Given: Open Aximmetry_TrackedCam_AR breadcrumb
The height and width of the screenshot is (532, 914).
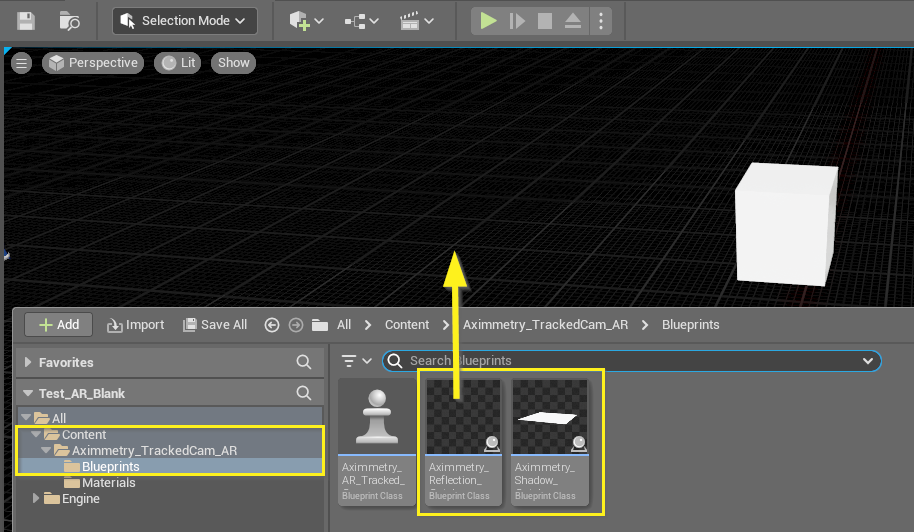Looking at the screenshot, I should [545, 325].
